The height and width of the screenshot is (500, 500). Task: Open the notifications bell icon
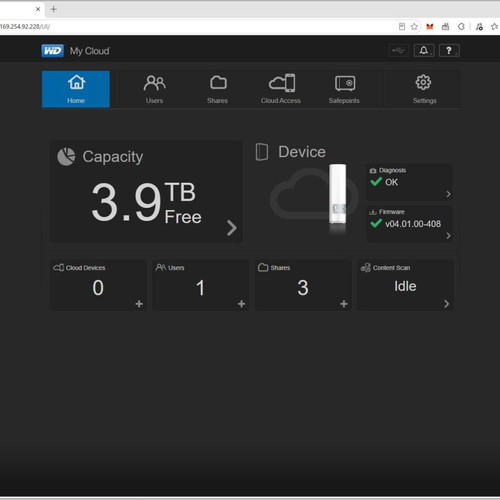[424, 51]
